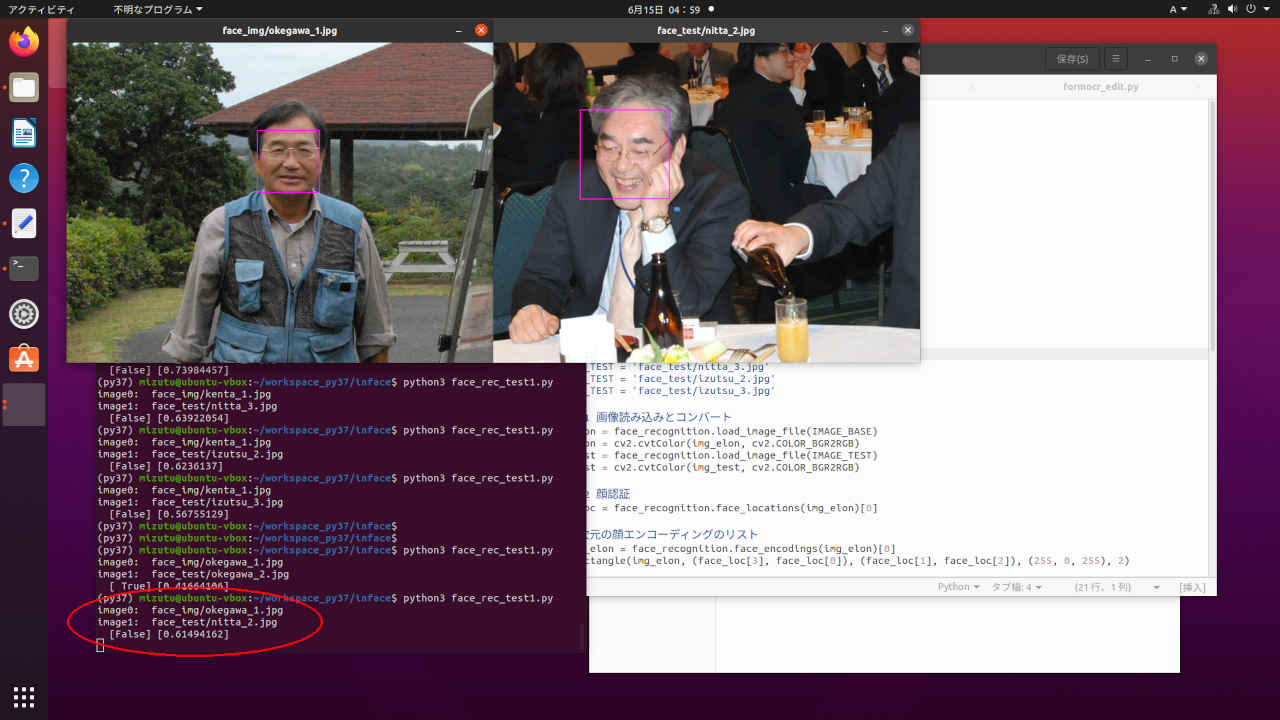This screenshot has height=720, width=1280.
Task: Open the editor hamburger menu
Action: pyautogui.click(x=1117, y=59)
